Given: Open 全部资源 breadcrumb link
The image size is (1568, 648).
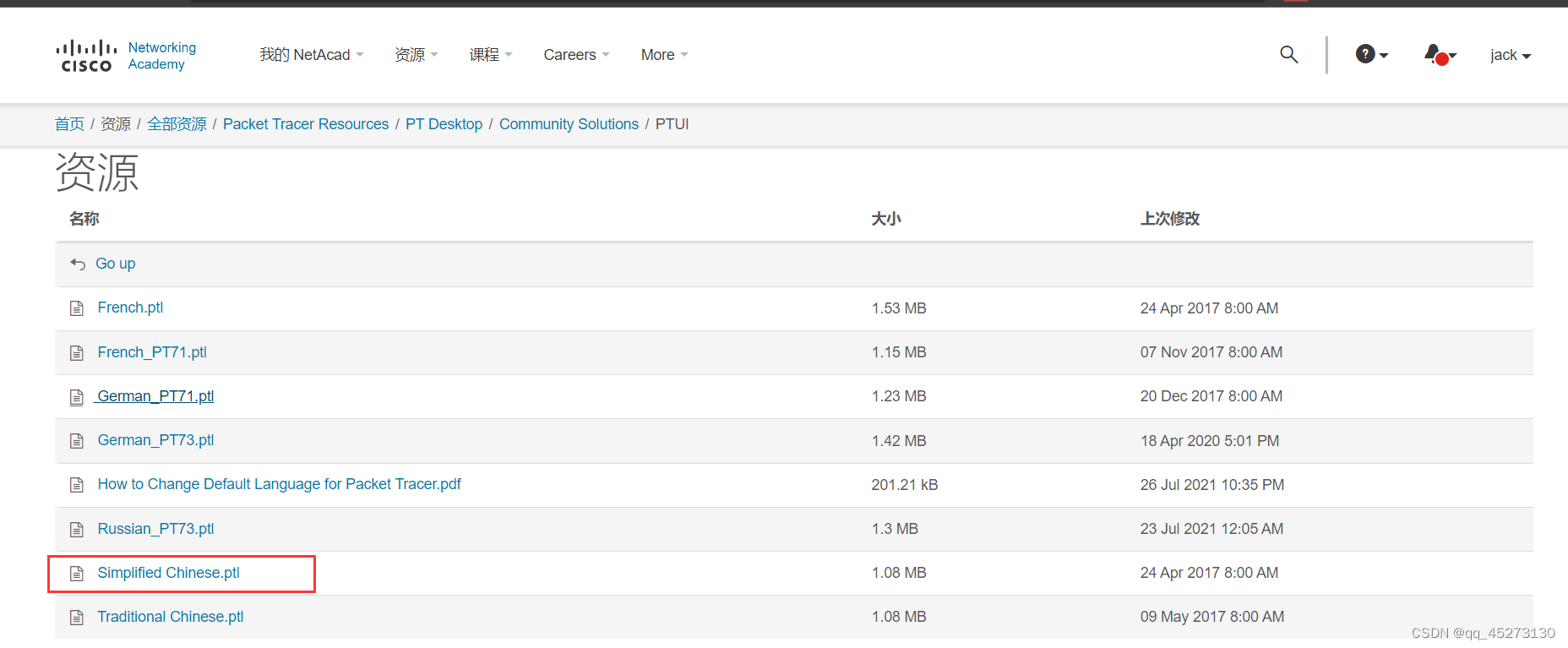Looking at the screenshot, I should tap(177, 124).
